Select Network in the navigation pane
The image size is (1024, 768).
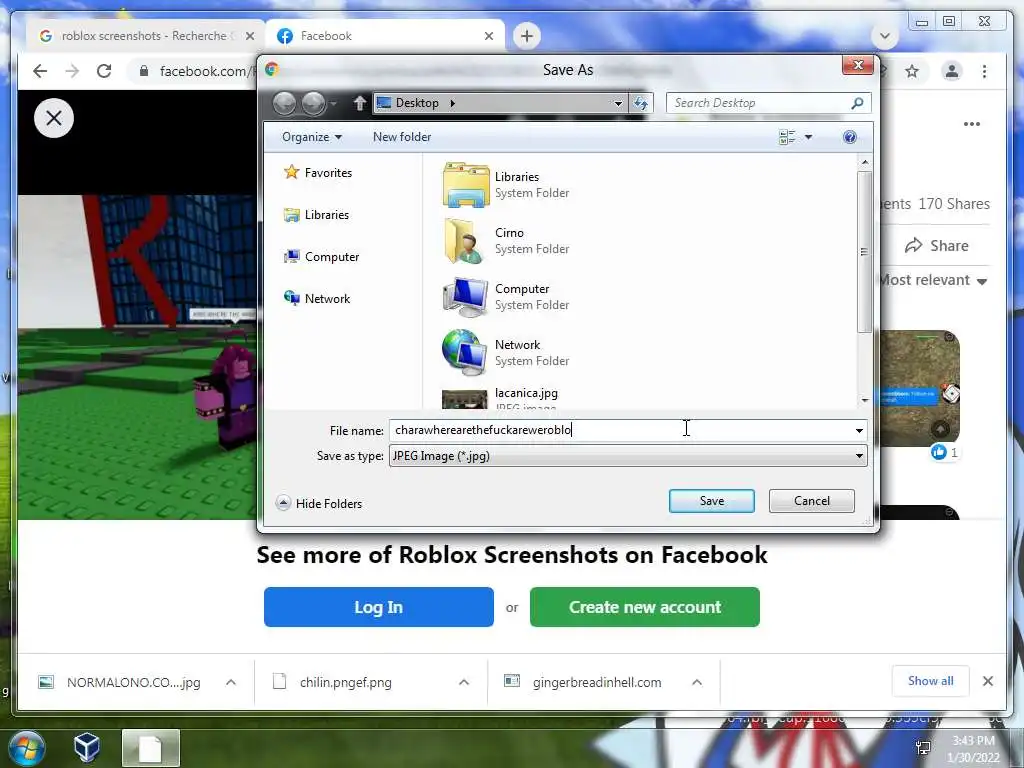(317, 298)
